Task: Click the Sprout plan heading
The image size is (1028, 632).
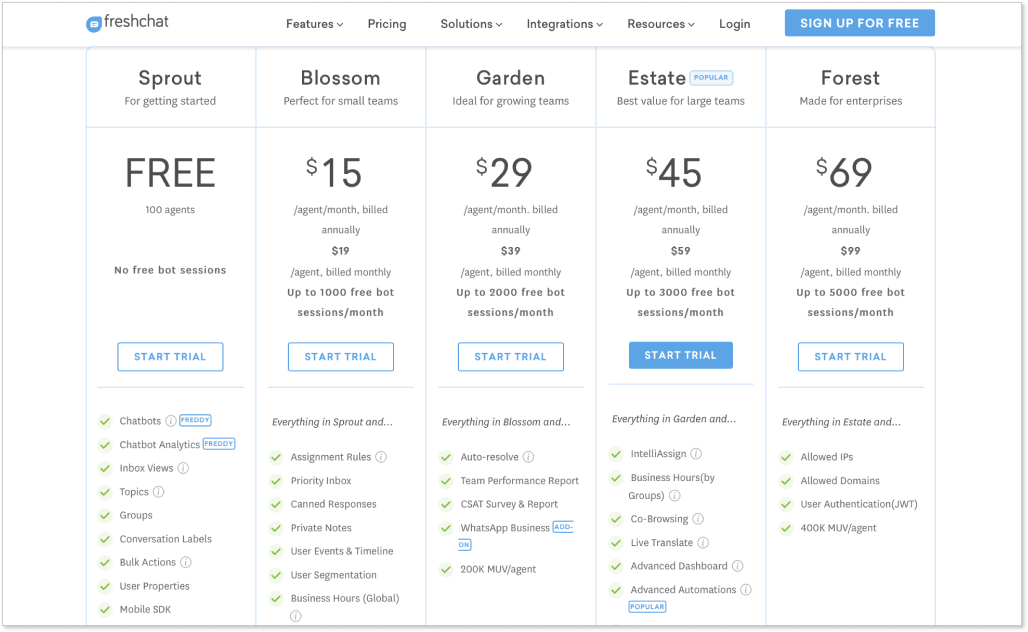Action: [x=170, y=78]
